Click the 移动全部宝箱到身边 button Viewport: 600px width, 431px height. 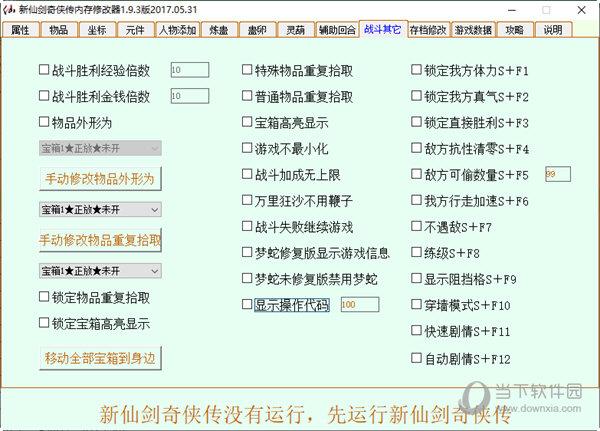[100, 358]
